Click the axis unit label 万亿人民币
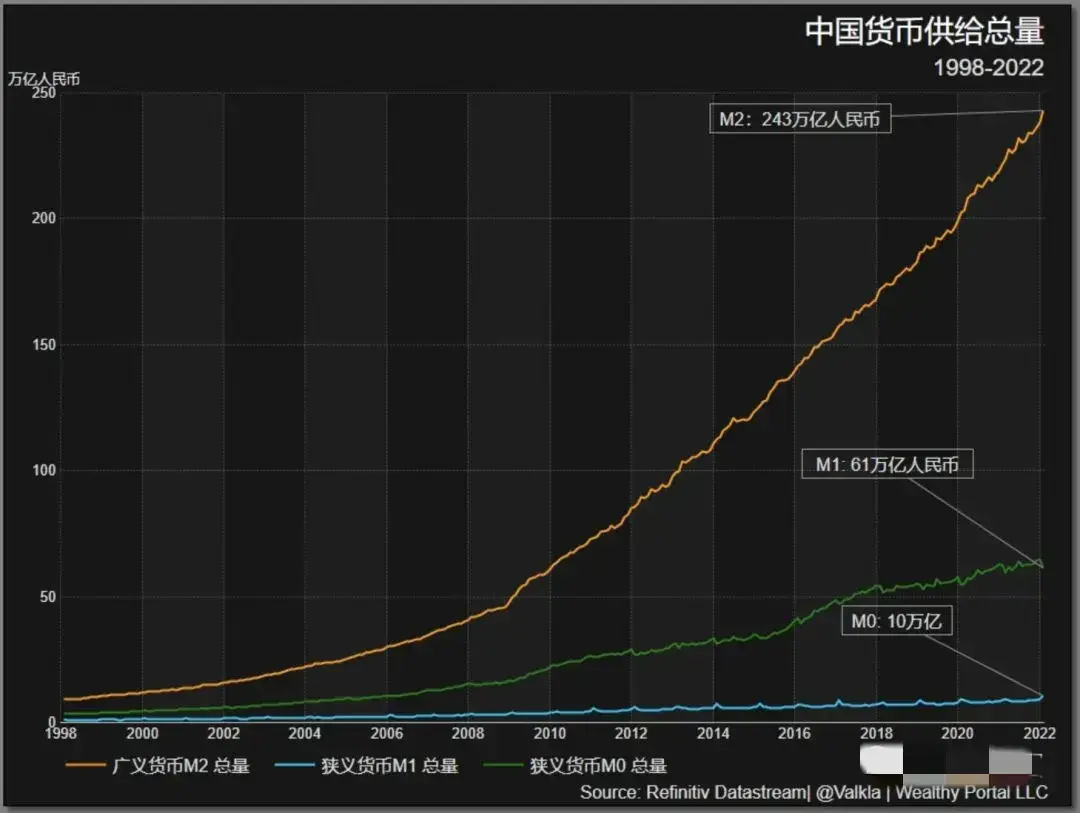The image size is (1080, 813). (x=45, y=78)
